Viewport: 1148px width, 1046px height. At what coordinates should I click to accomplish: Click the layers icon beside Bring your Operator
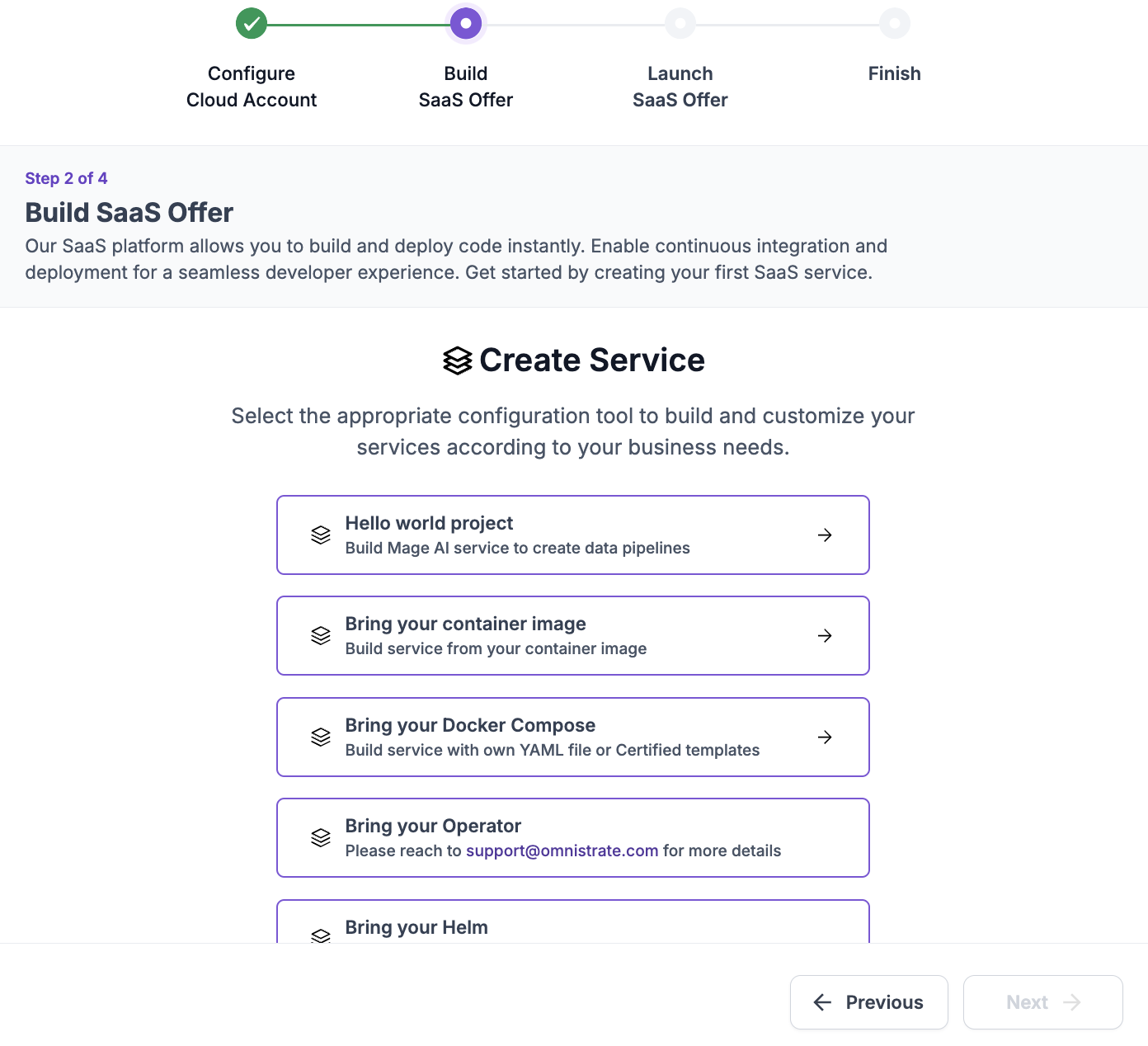321,838
